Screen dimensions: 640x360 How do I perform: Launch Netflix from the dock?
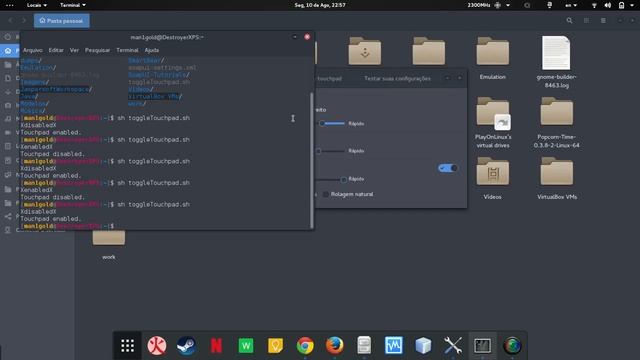click(216, 346)
